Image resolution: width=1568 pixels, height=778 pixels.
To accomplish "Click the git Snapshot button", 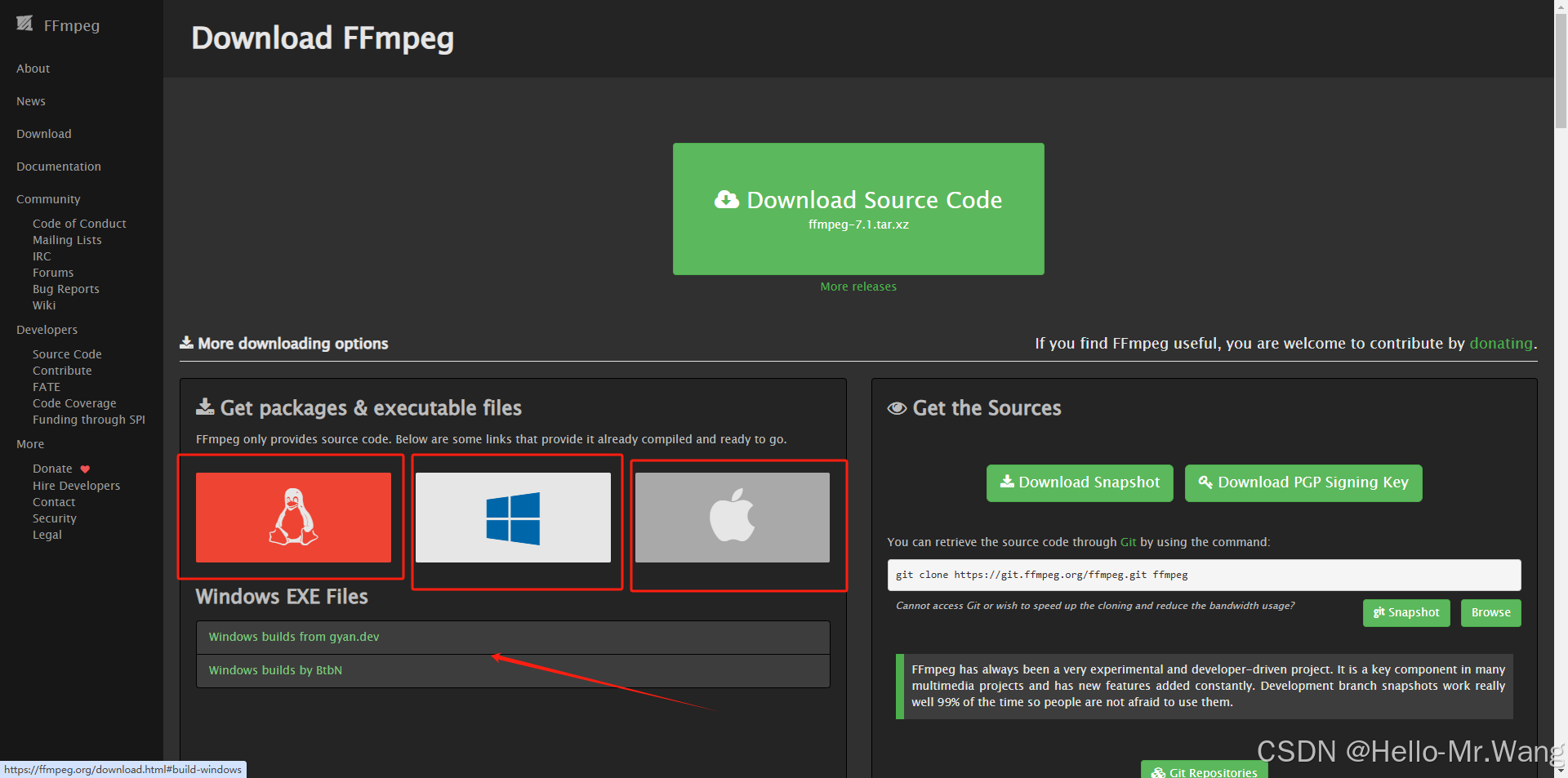I will (1406, 613).
